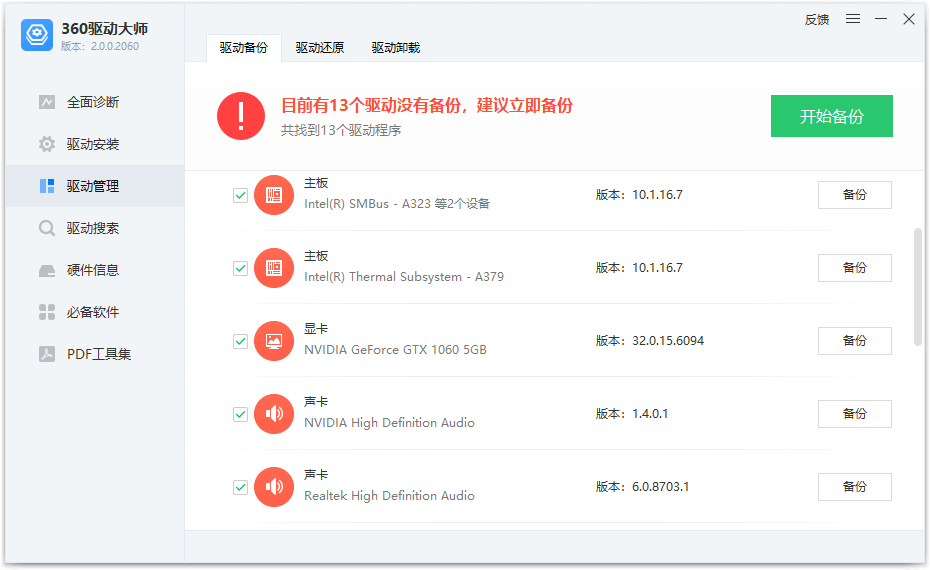
Task: Click the PDF工具集 document icon
Action: pyautogui.click(x=47, y=354)
